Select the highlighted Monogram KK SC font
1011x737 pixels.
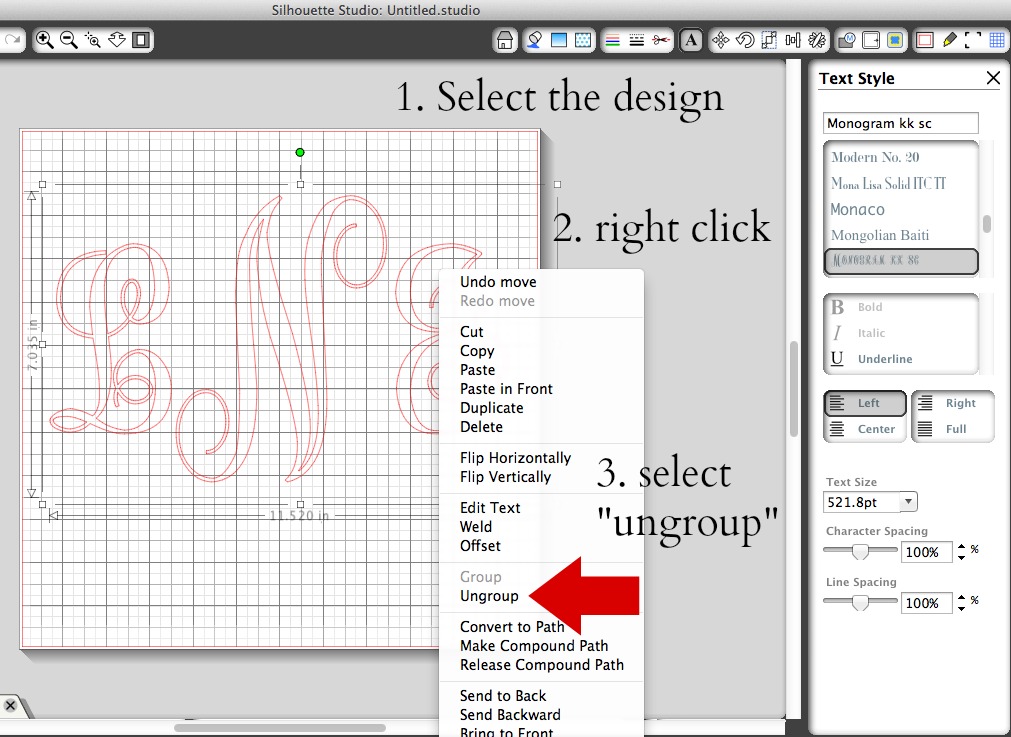[x=901, y=261]
